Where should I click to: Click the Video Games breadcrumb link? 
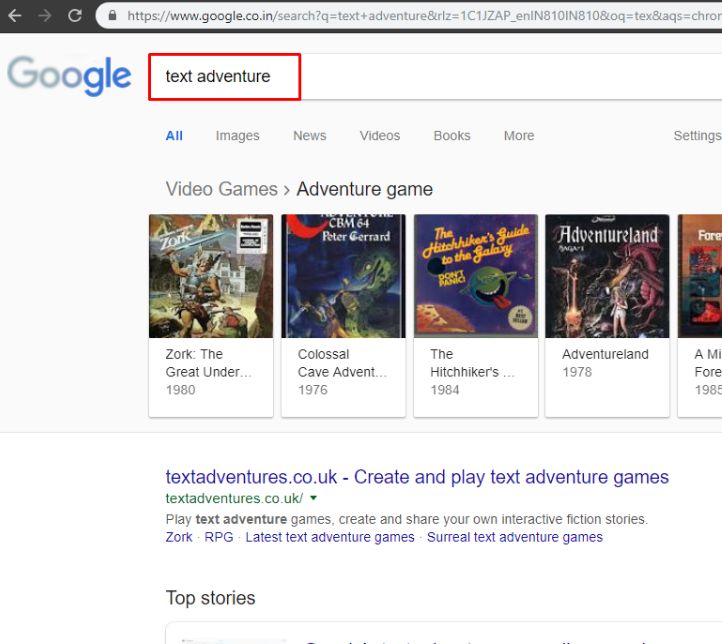coord(221,189)
